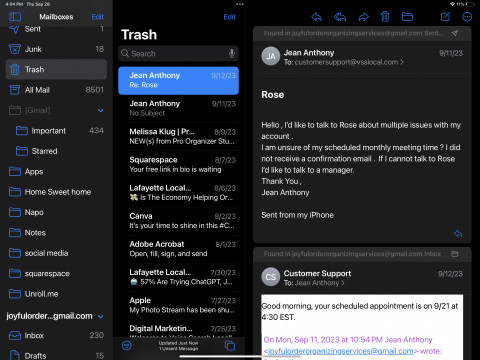
Task: Open the Notes folder
Action: 56,233
